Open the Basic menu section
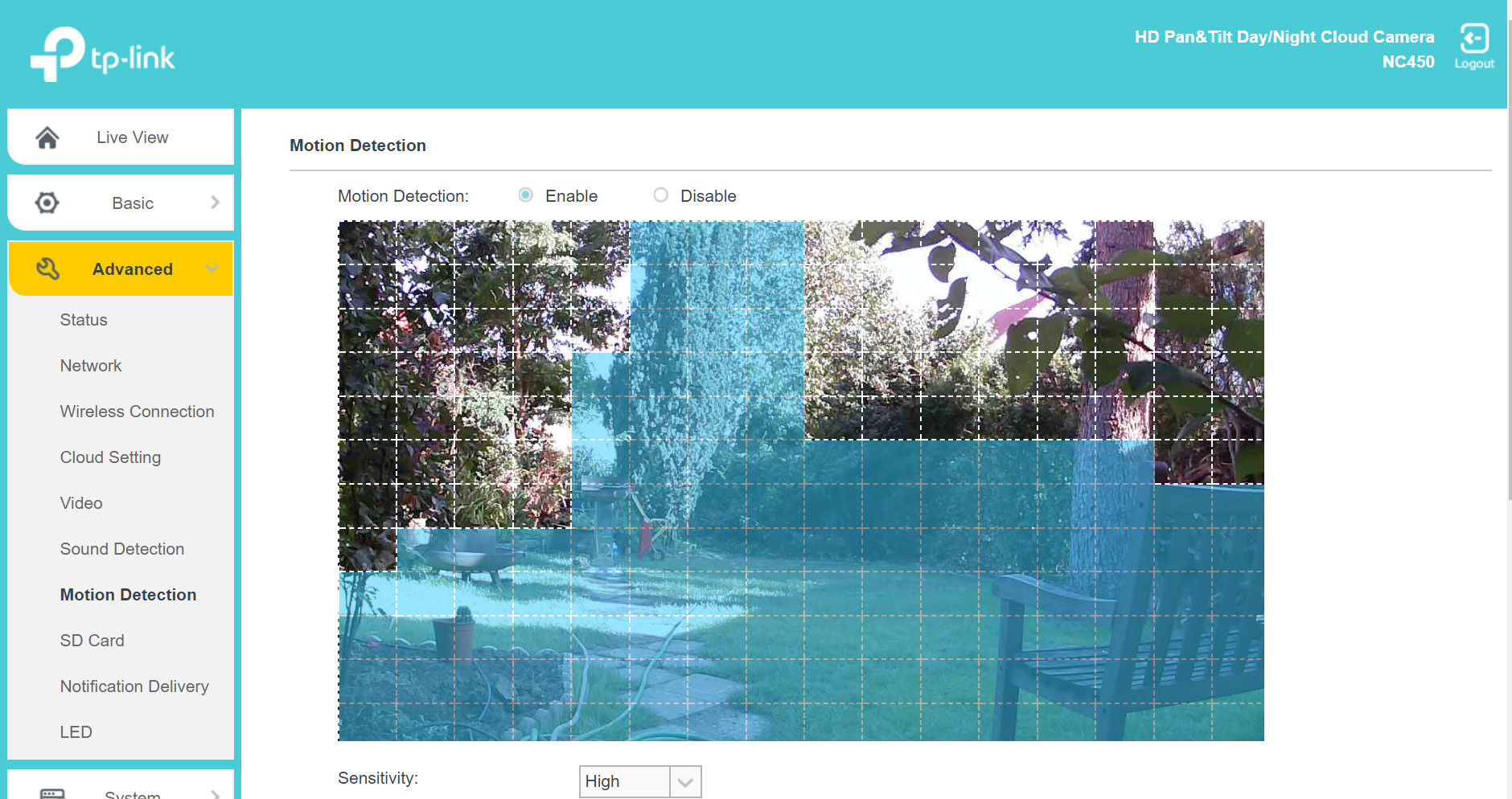Viewport: 1512px width, 799px height. 121,203
